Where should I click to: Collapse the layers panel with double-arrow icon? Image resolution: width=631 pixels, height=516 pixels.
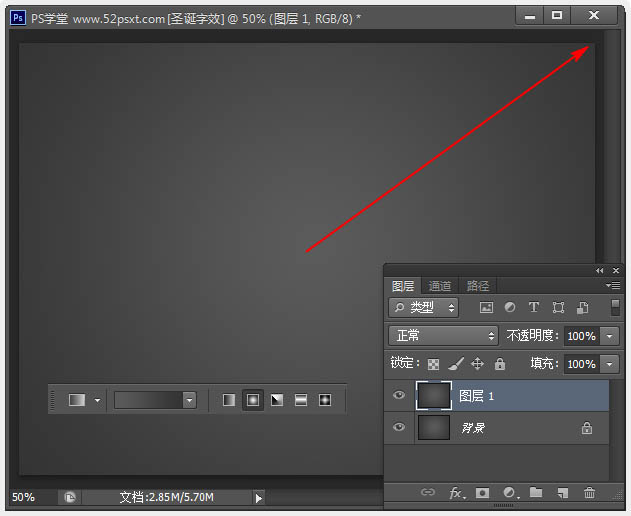[x=599, y=271]
